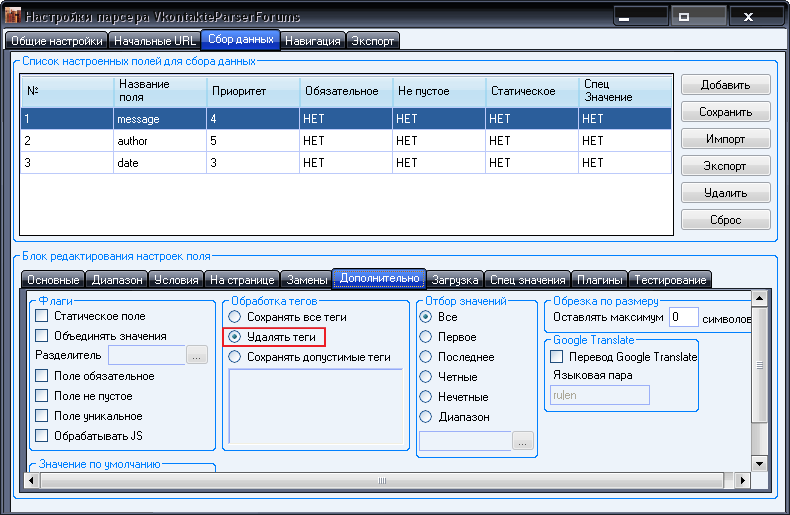Viewport: 790px width, 515px height.
Task: Click down arrow of vertical scrollbar
Action: pyautogui.click(x=759, y=463)
